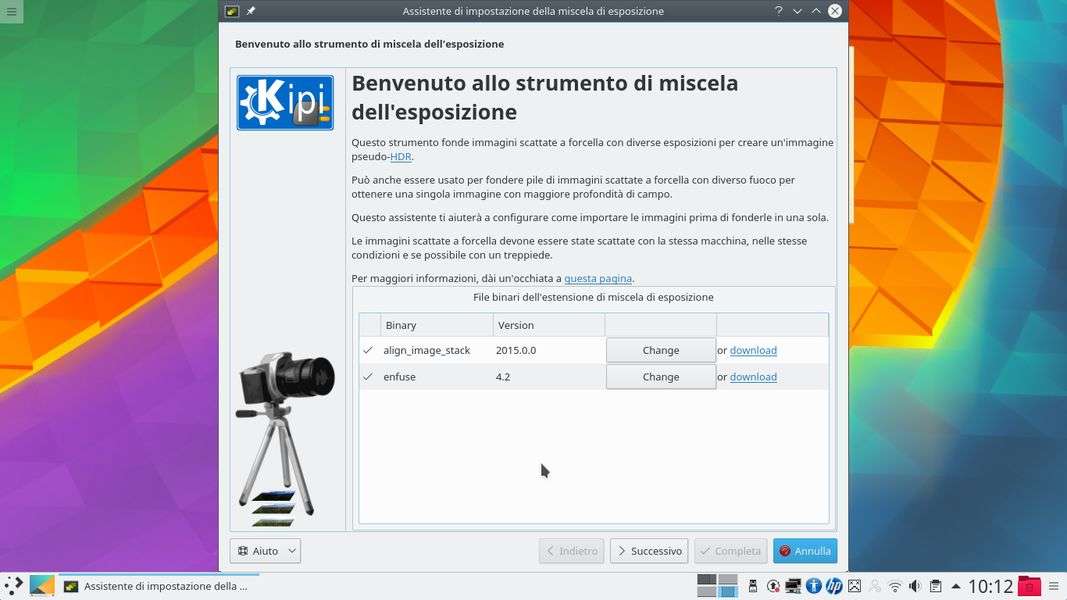
Task: Select the align_image_stack row name
Action: click(x=427, y=350)
